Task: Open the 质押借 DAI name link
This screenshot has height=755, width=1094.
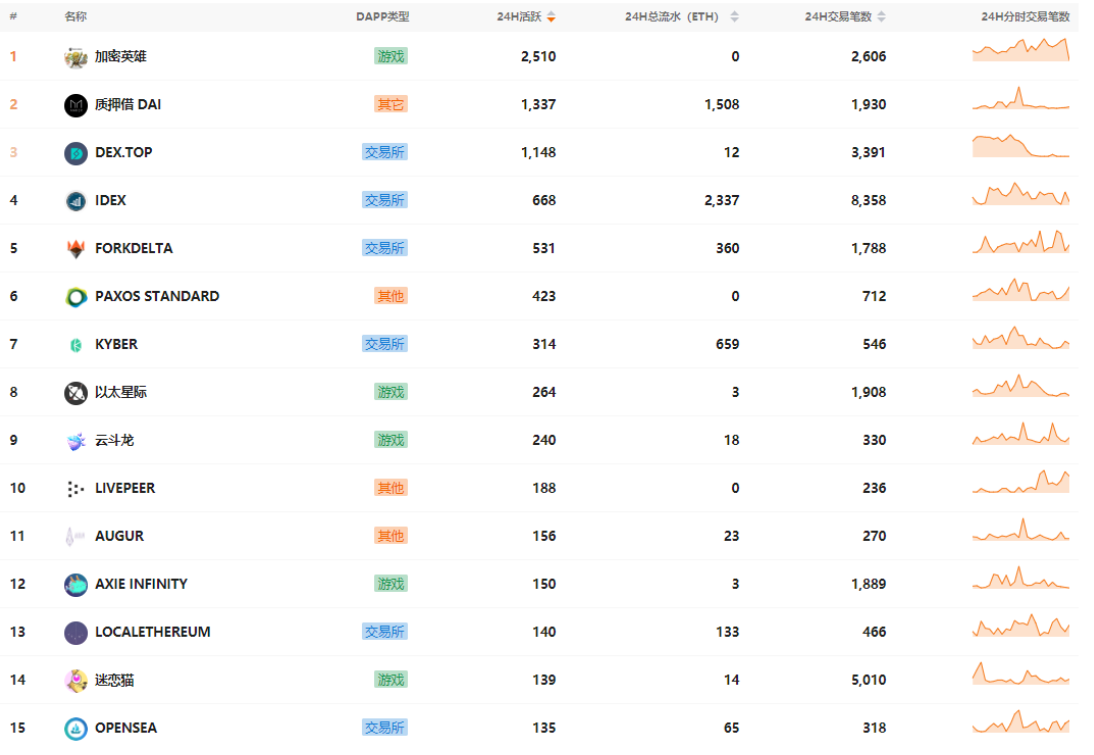Action: tap(128, 105)
